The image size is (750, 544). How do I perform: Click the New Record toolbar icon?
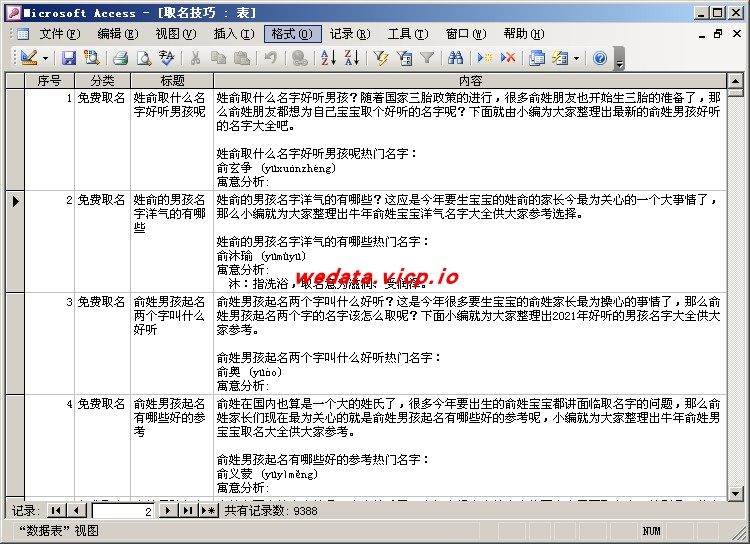tap(485, 58)
